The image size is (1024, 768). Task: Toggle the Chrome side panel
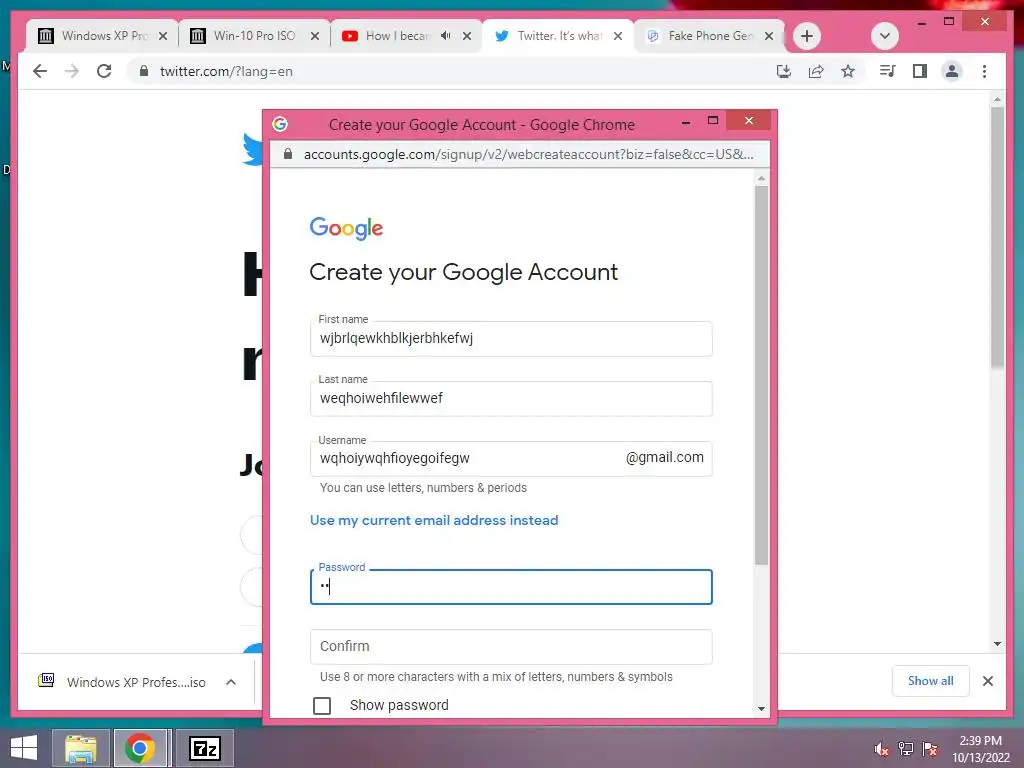pyautogui.click(x=920, y=71)
